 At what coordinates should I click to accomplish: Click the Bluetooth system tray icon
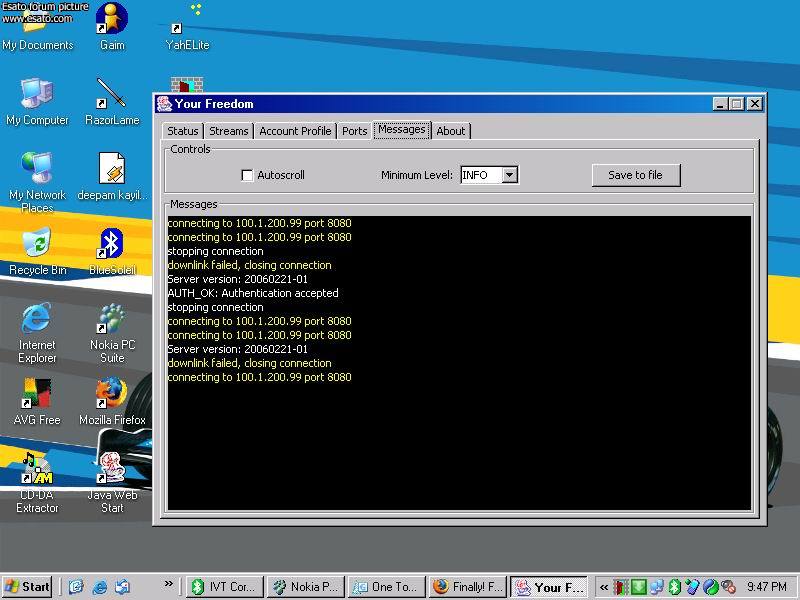[x=674, y=587]
